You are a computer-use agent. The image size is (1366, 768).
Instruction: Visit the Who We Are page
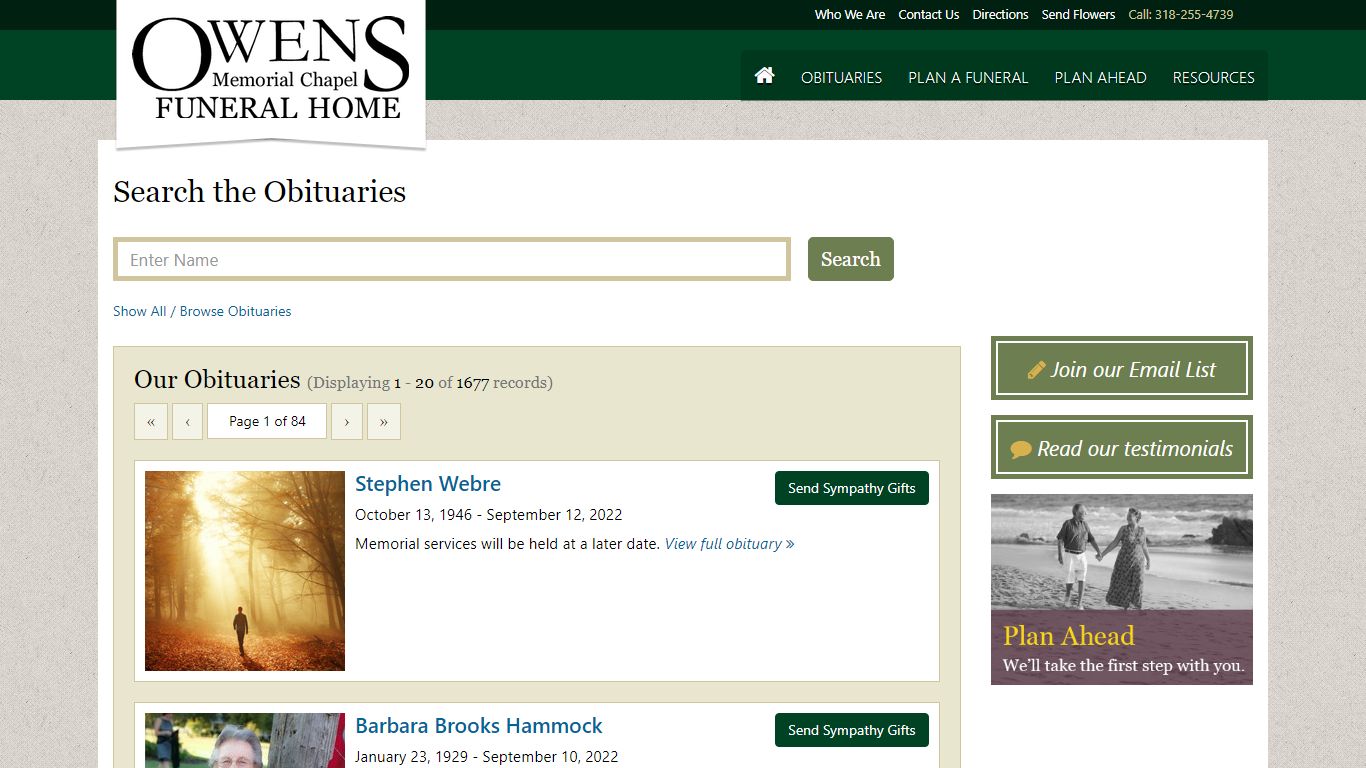point(850,14)
